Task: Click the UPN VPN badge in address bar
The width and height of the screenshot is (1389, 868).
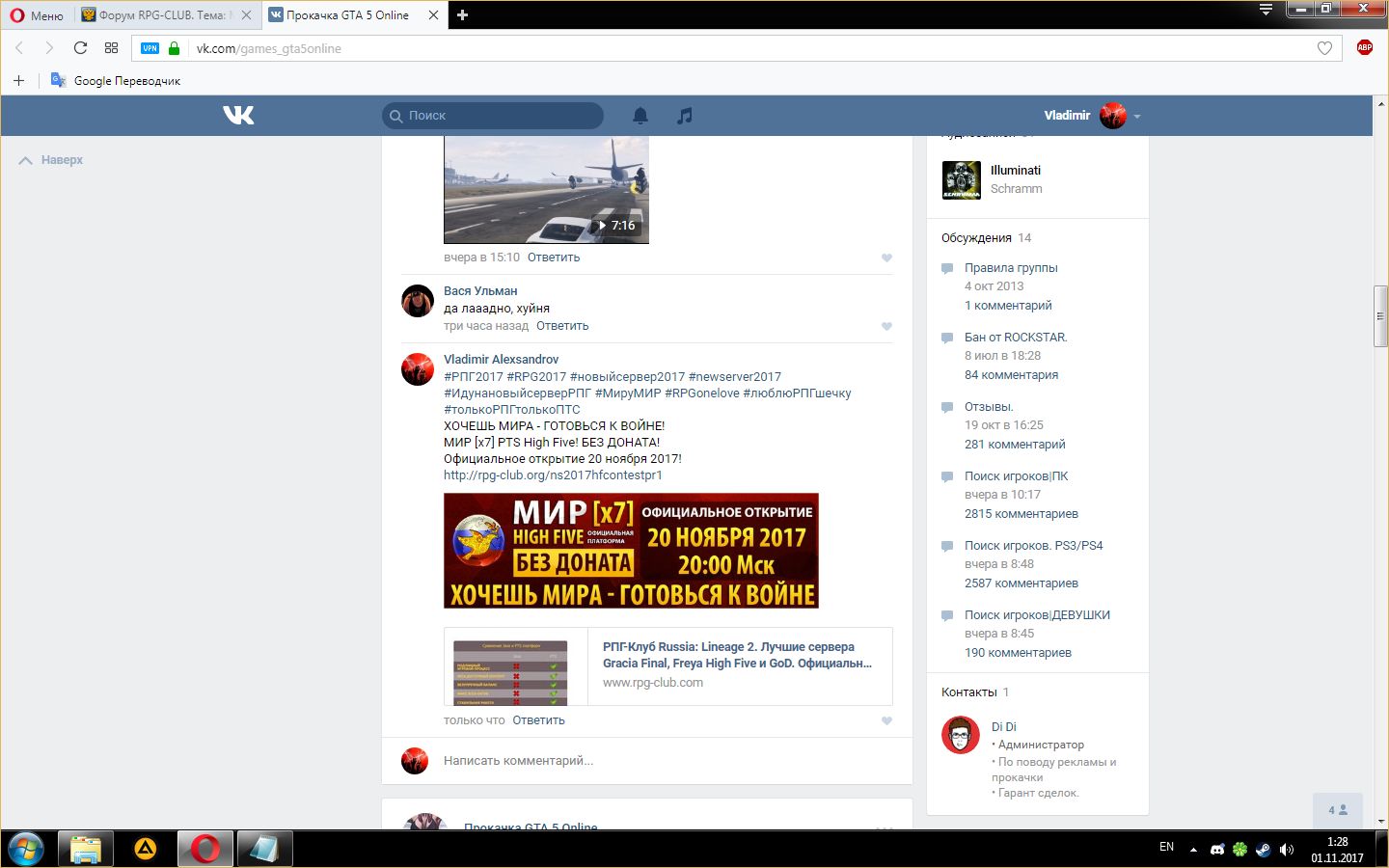Action: point(150,48)
